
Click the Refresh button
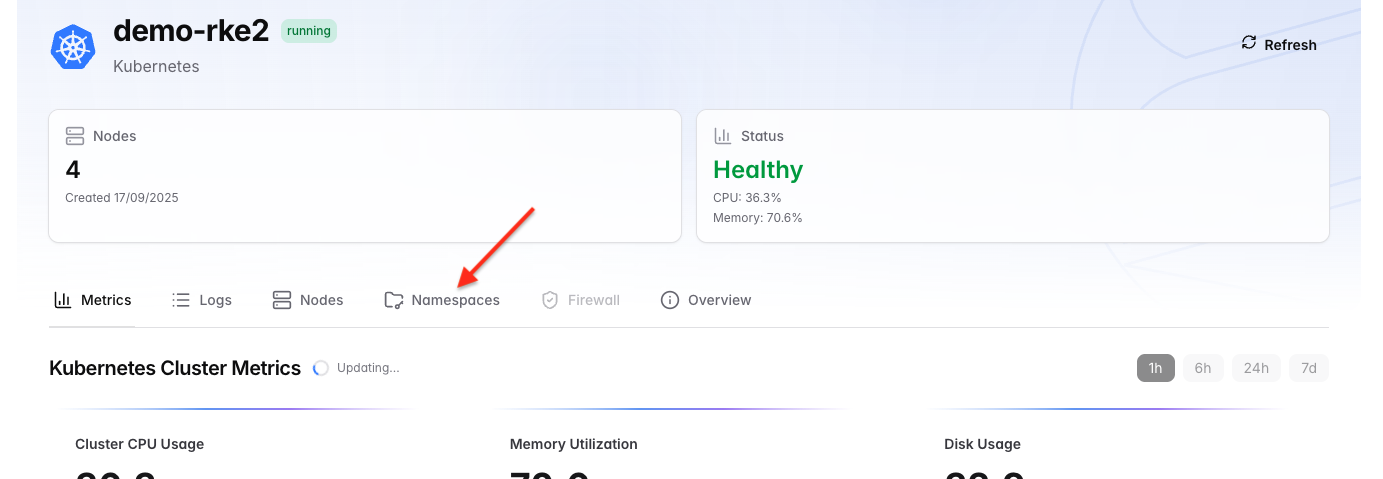tap(1279, 44)
